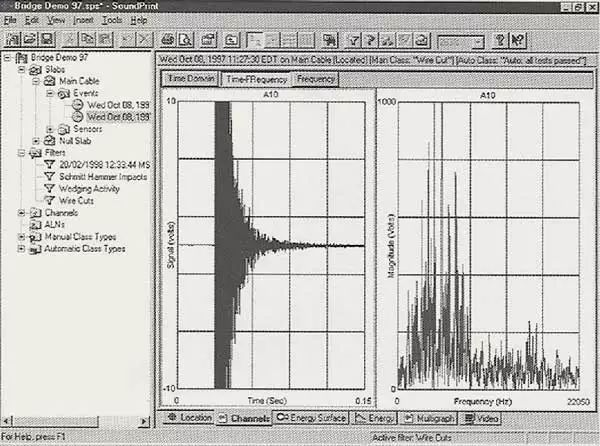Select the Wire Cuts filter
This screenshot has width=600, height=446.
(76, 199)
